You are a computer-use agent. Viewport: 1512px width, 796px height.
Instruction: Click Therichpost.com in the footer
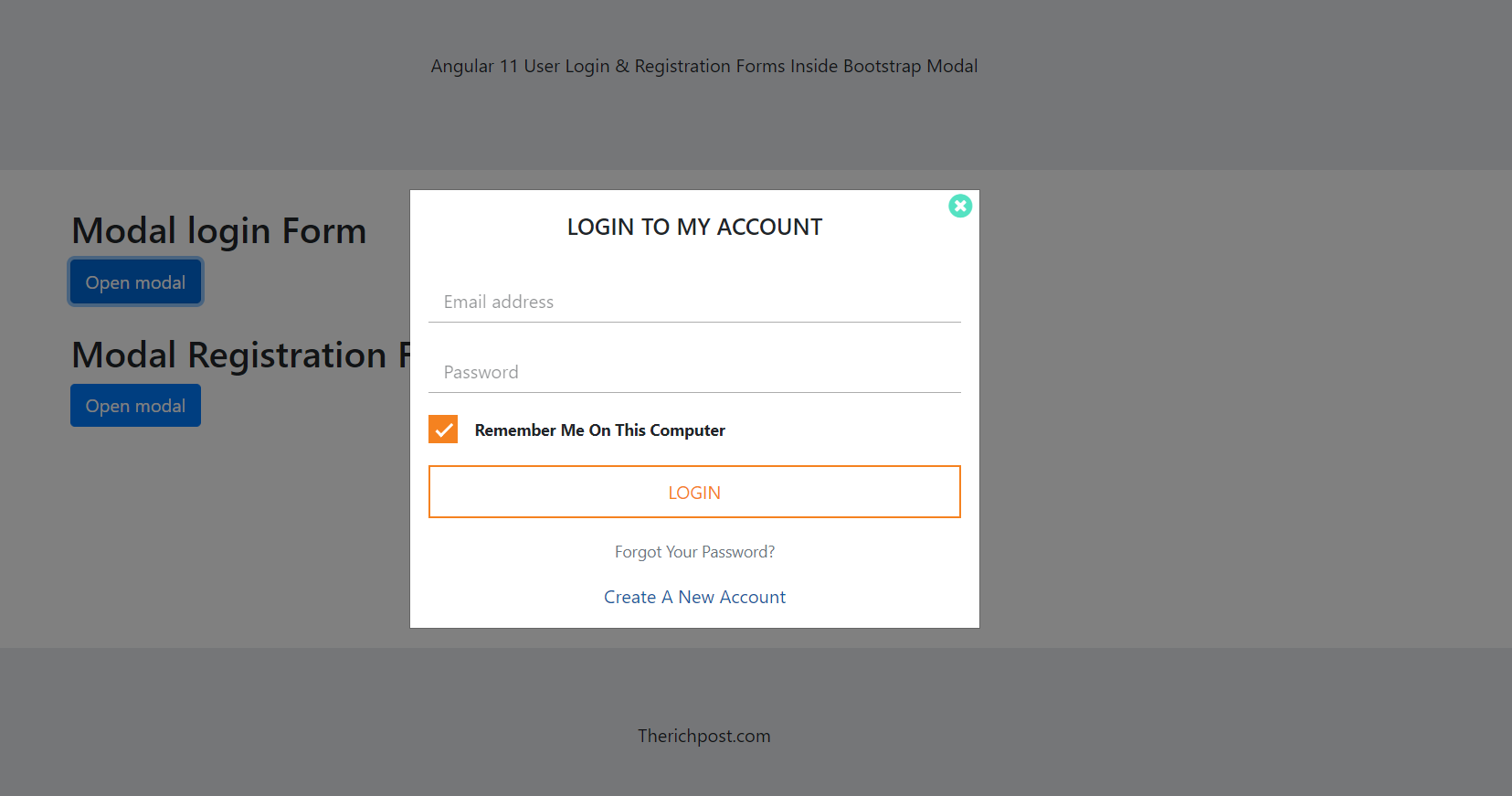[703, 735]
